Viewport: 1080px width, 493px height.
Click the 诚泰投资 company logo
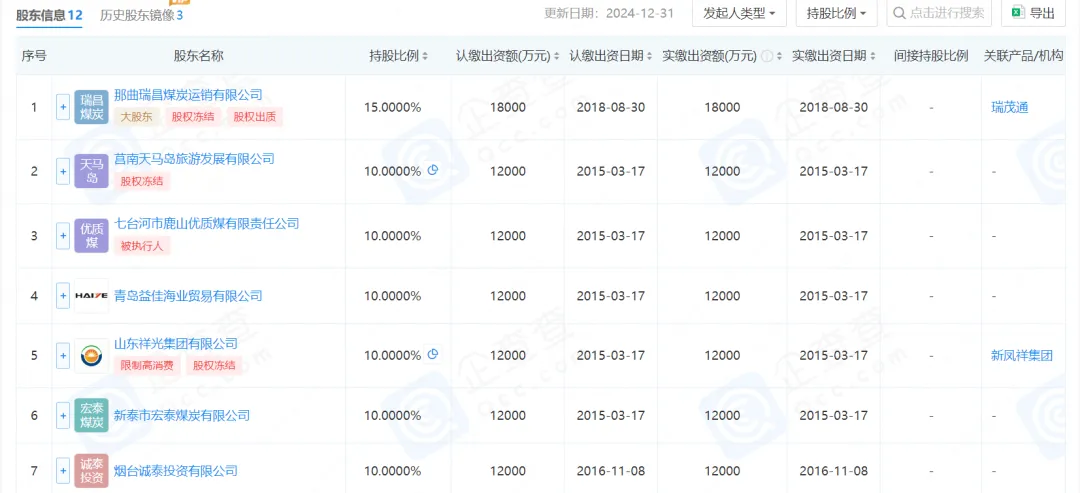click(91, 471)
